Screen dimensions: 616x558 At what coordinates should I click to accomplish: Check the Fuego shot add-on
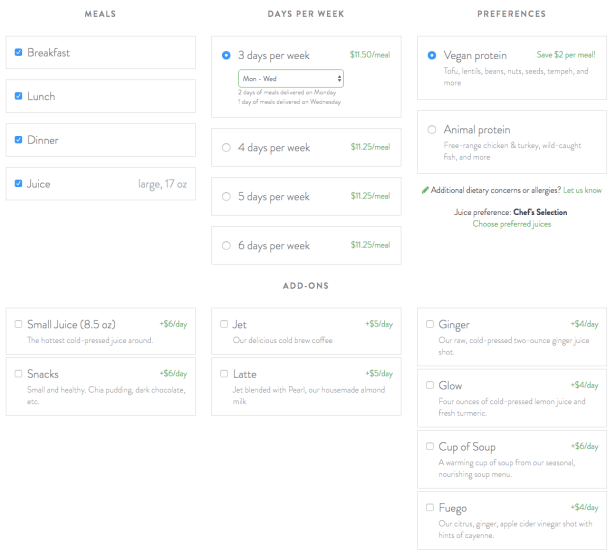(430, 508)
